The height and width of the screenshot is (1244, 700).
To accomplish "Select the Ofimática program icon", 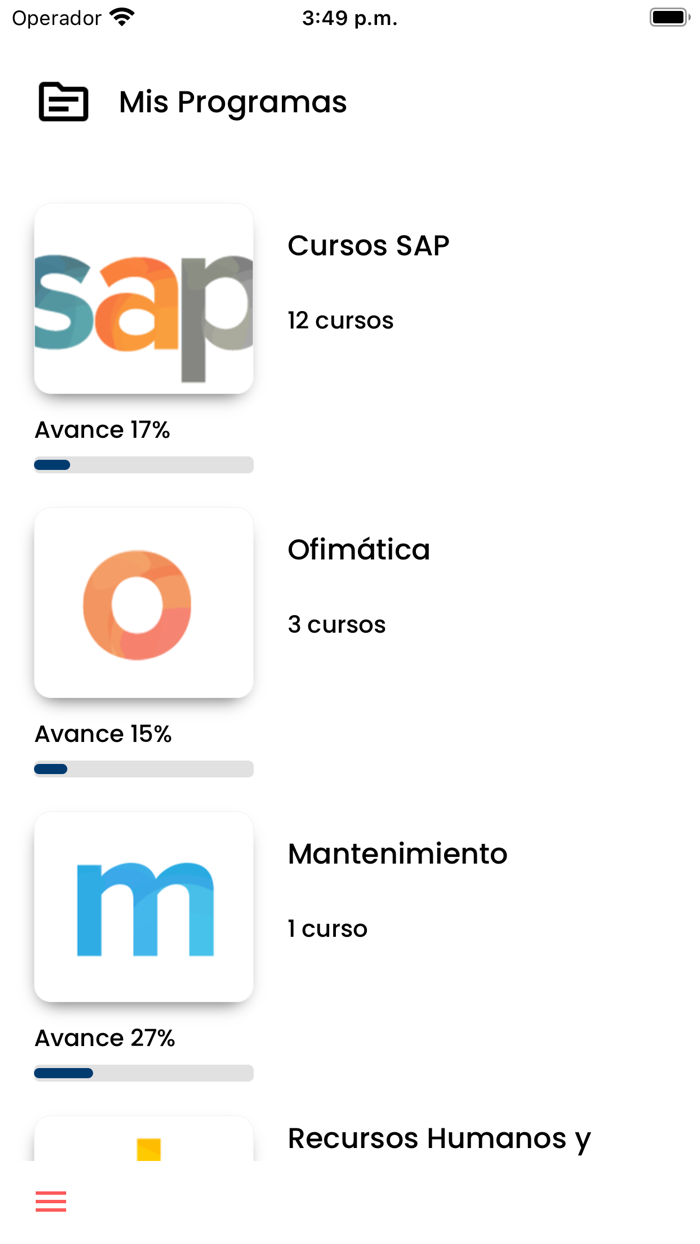I will (x=143, y=602).
